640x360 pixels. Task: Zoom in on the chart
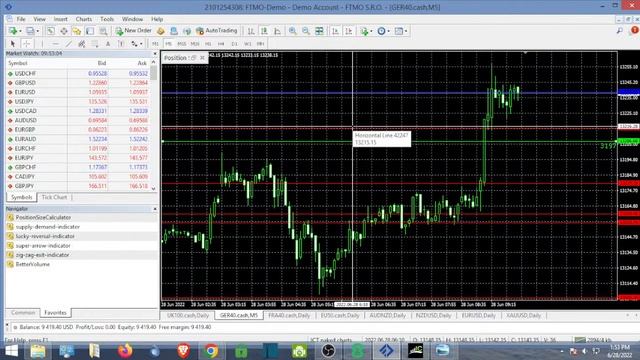293,31
